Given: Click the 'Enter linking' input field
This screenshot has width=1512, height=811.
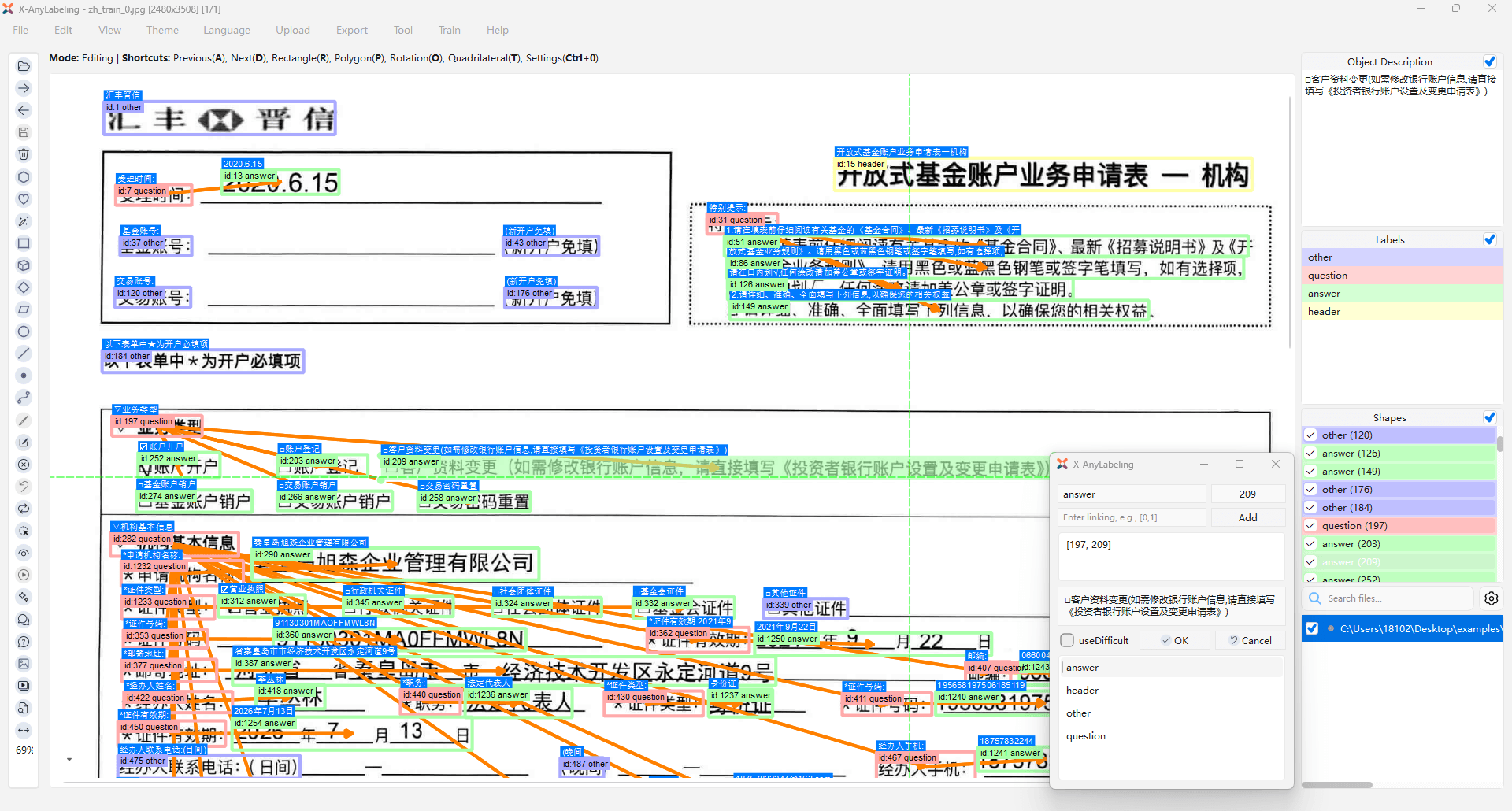Looking at the screenshot, I should 1132,517.
